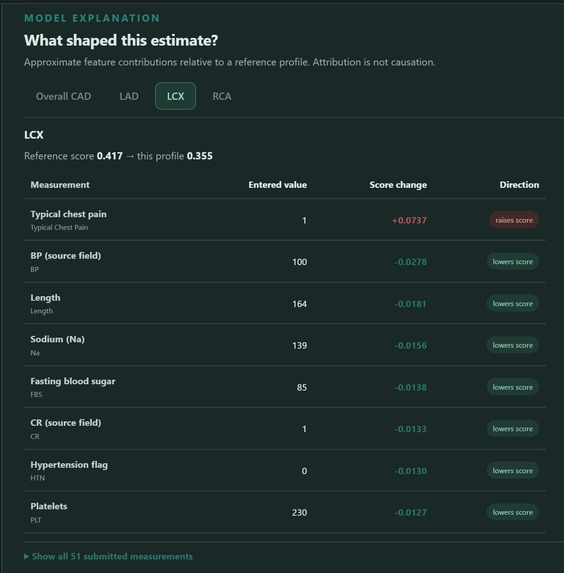Click the -0.0133 score change value
This screenshot has width=564, height=573.
point(410,429)
